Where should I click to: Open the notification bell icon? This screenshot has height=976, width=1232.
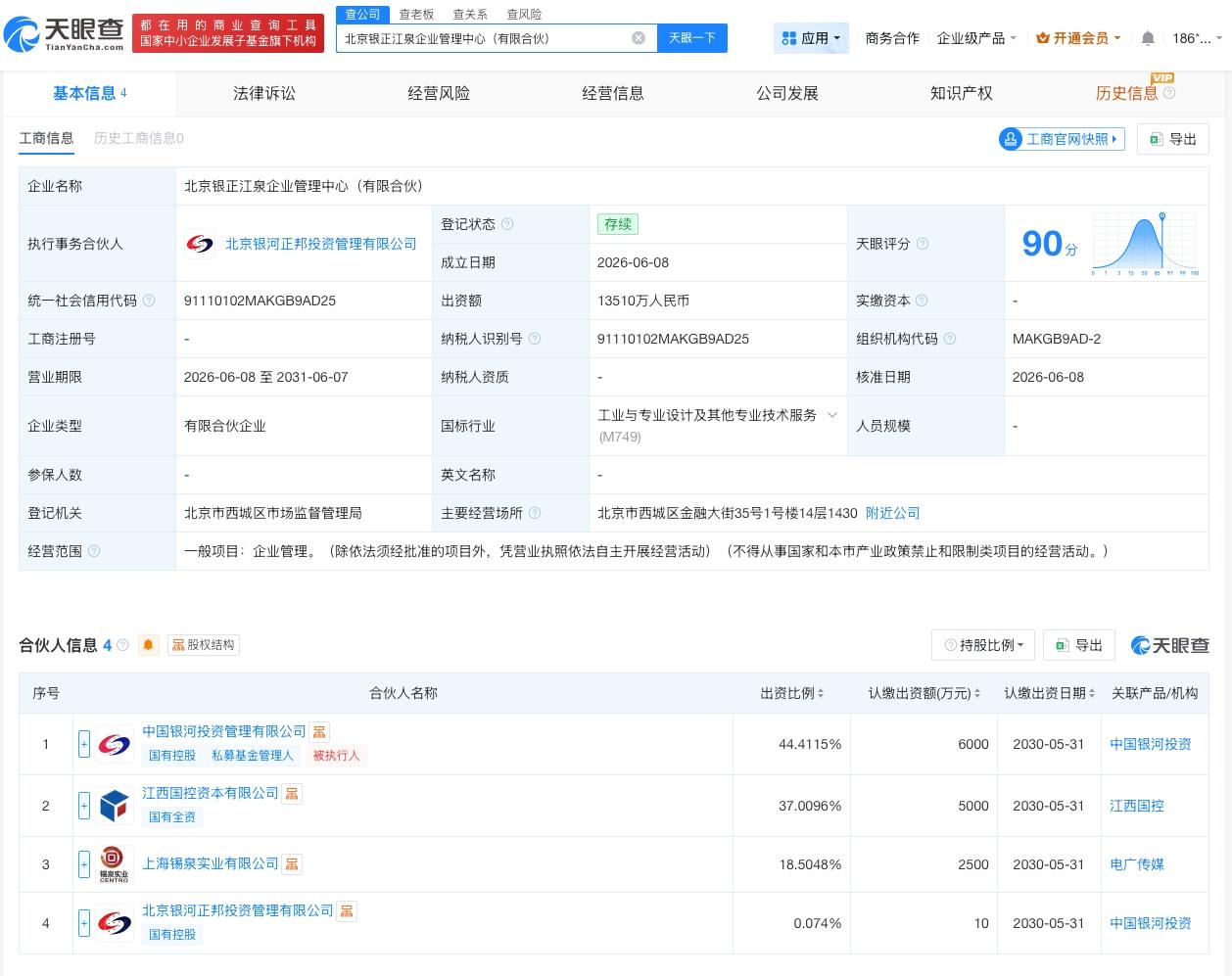point(1148,38)
